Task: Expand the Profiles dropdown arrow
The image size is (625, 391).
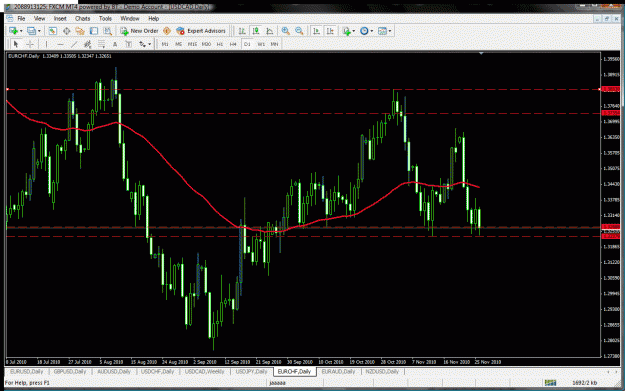Action: [39, 31]
